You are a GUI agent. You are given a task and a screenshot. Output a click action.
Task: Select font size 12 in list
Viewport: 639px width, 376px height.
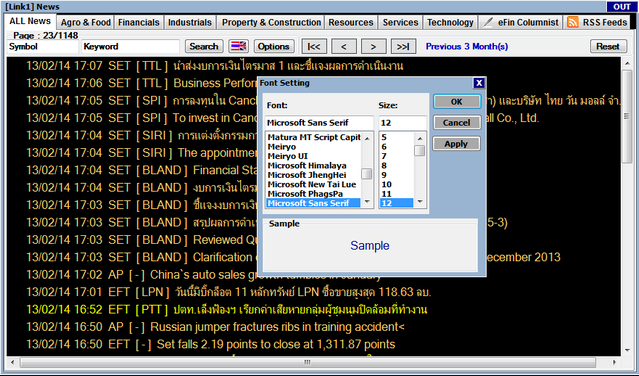click(x=397, y=203)
